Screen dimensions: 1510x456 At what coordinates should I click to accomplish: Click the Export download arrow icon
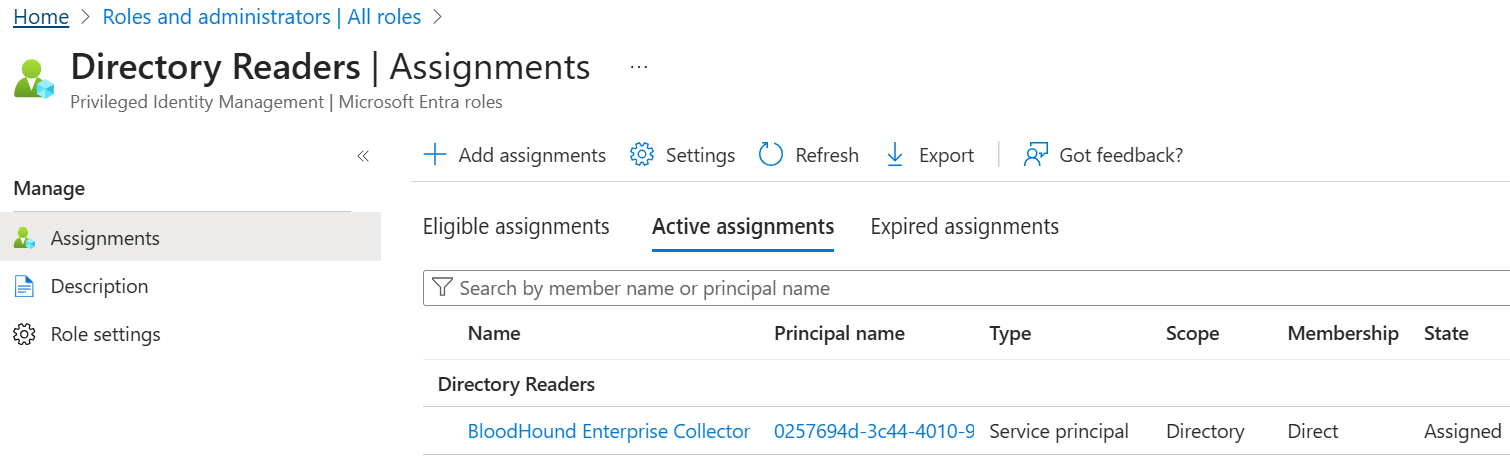895,155
